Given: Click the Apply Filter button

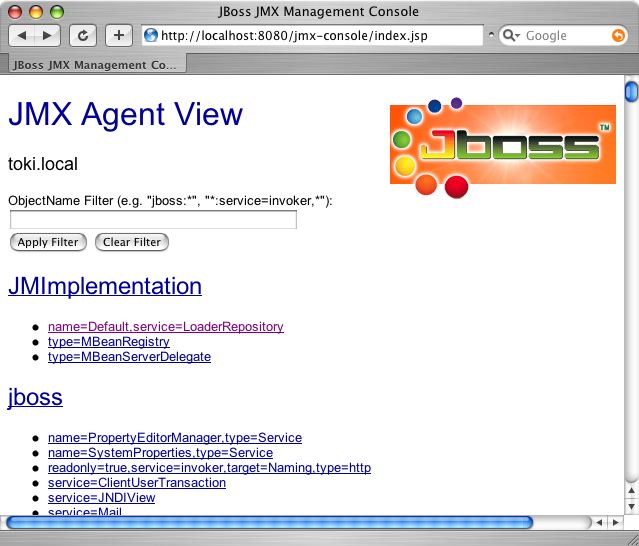Looking at the screenshot, I should [48, 242].
